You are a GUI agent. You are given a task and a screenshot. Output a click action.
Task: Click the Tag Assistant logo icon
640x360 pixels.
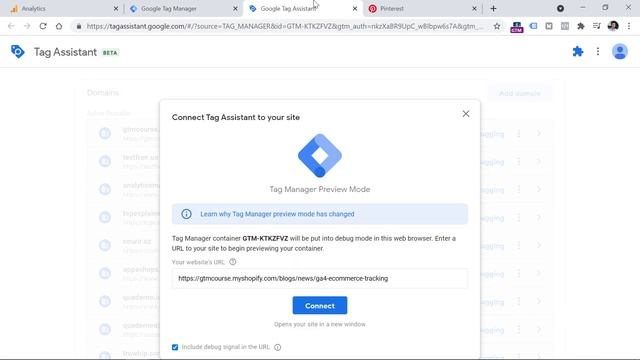pos(18,52)
